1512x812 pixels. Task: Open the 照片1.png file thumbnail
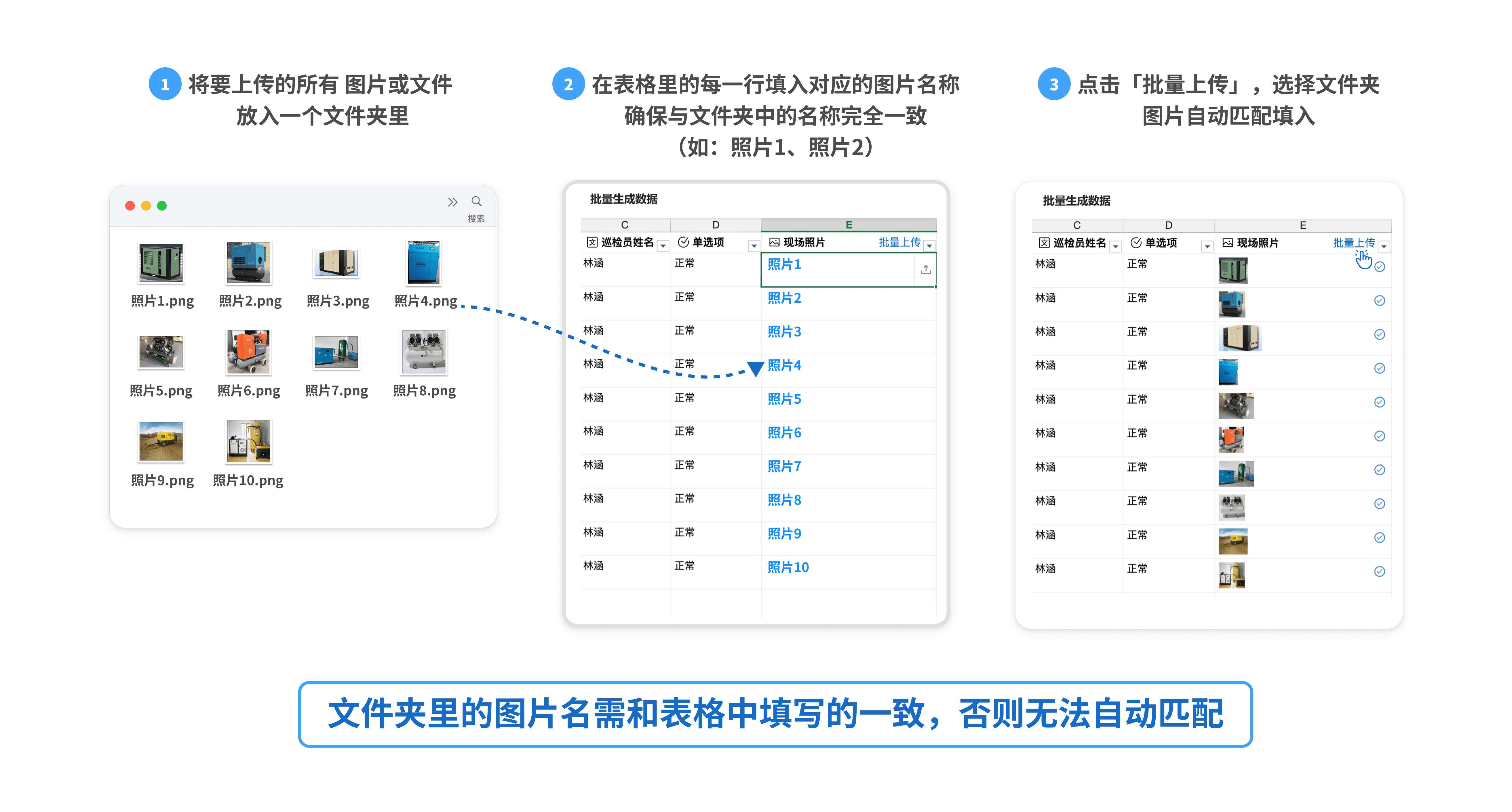point(161,263)
